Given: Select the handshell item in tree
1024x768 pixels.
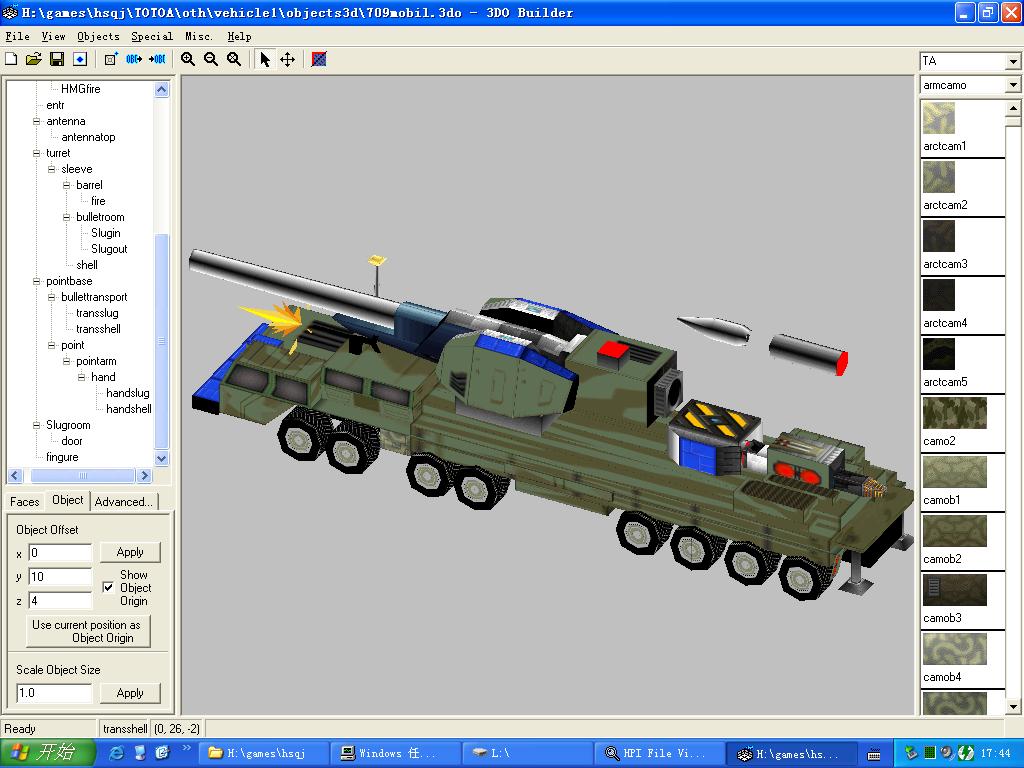Looking at the screenshot, I should 129,409.
